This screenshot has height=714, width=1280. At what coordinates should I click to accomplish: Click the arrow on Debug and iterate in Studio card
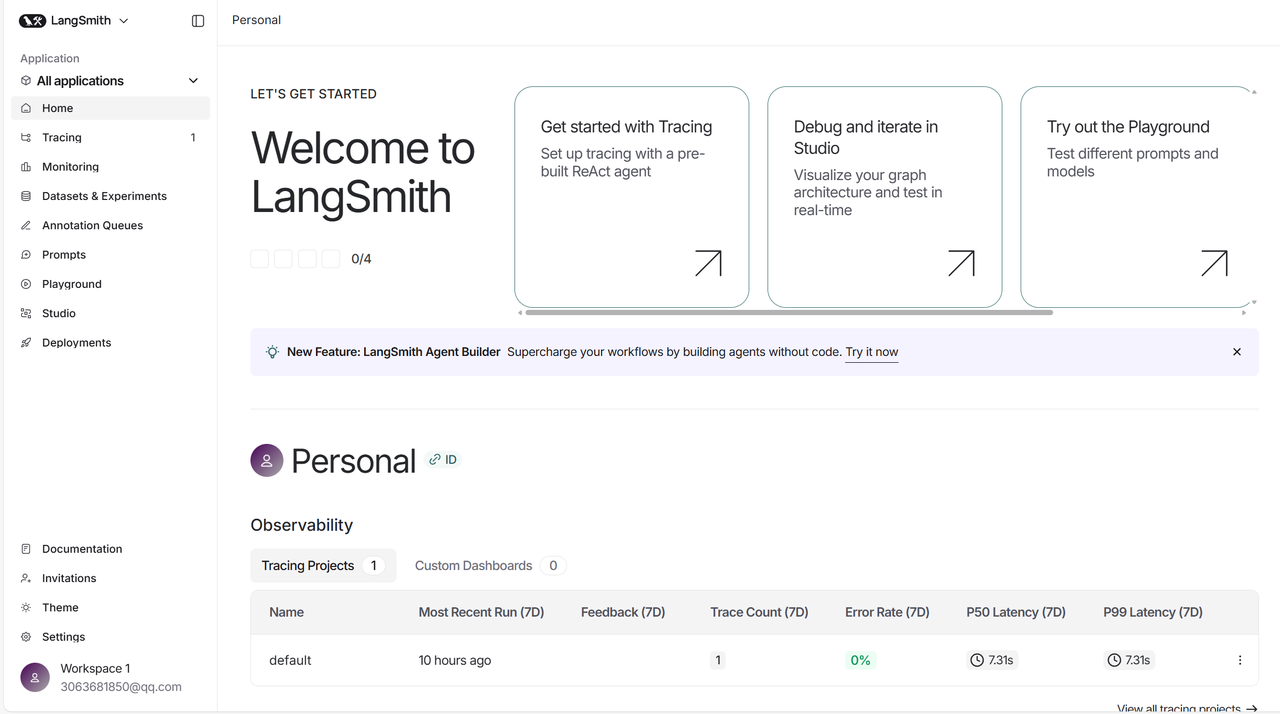tap(961, 263)
